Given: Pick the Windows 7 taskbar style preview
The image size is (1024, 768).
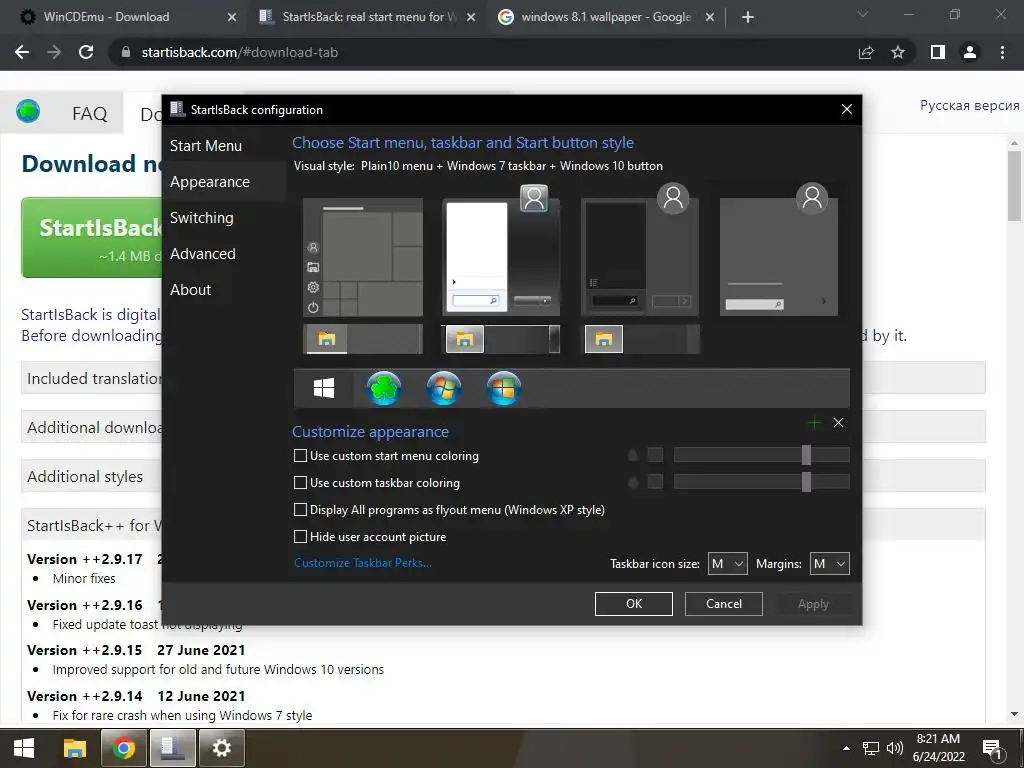Looking at the screenshot, I should (x=501, y=339).
